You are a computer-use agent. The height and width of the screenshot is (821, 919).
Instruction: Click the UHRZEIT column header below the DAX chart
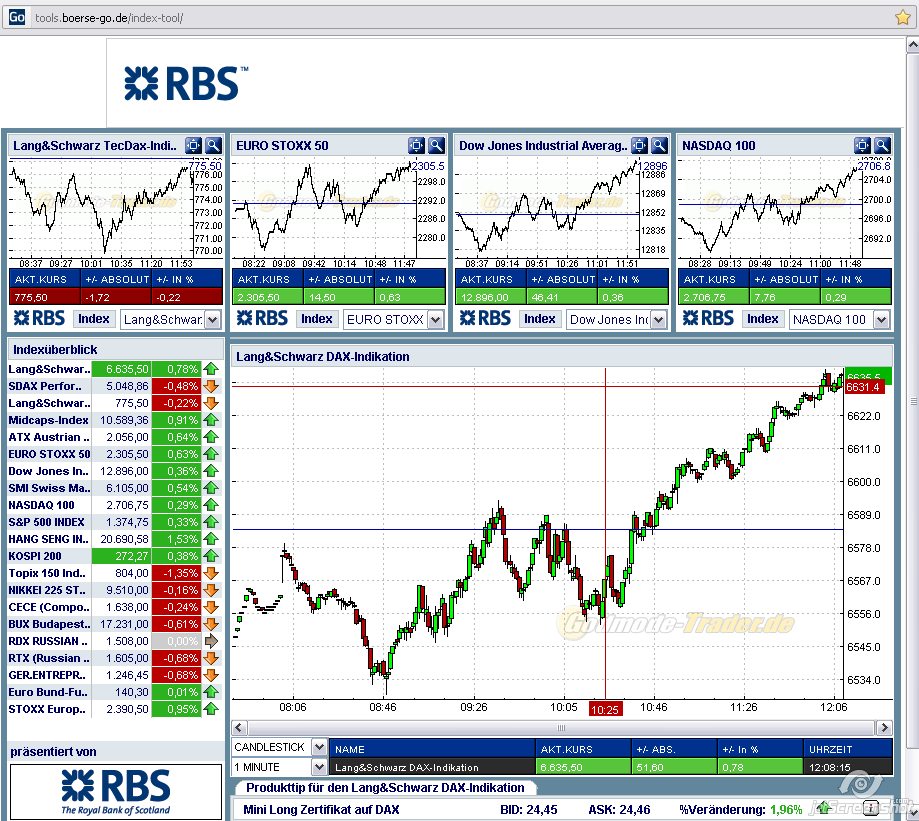pos(847,749)
